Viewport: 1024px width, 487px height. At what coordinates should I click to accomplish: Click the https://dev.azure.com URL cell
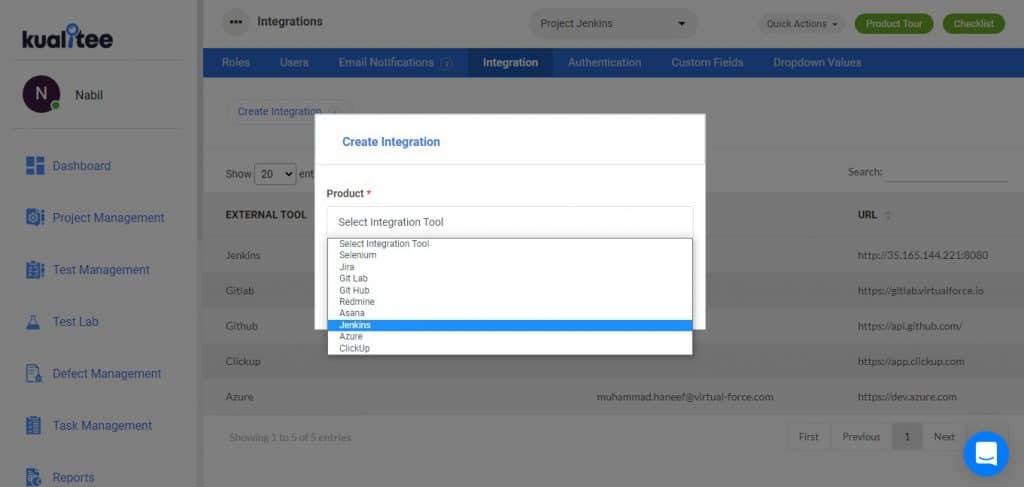(x=907, y=396)
